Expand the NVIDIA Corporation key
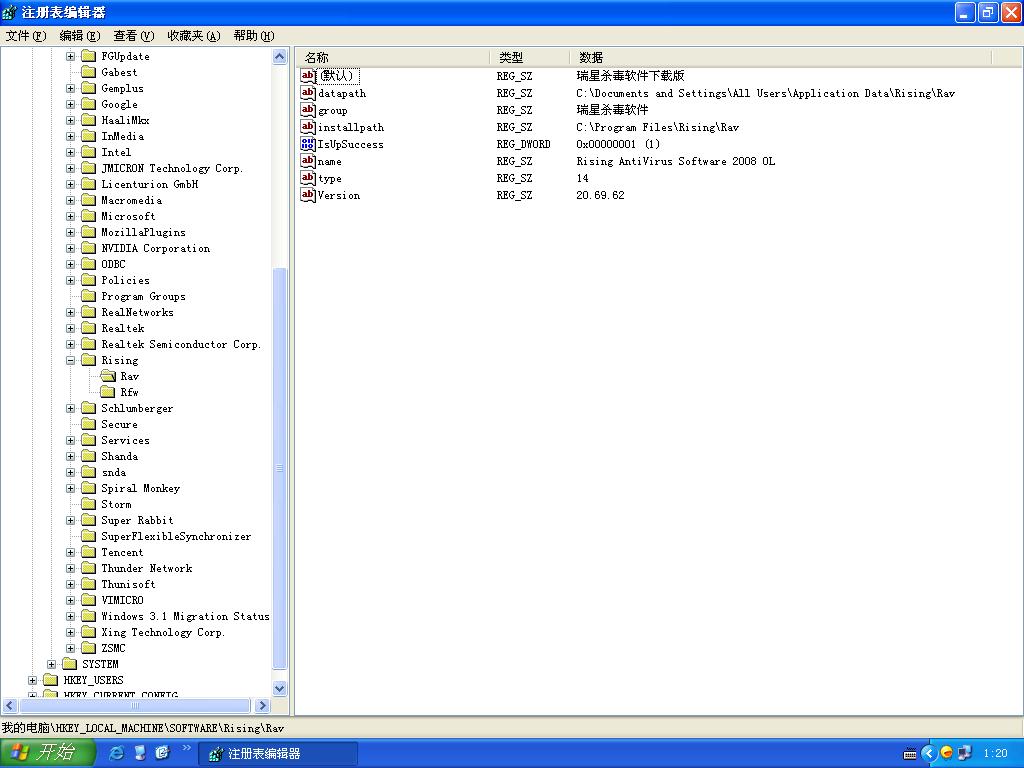 71,249
